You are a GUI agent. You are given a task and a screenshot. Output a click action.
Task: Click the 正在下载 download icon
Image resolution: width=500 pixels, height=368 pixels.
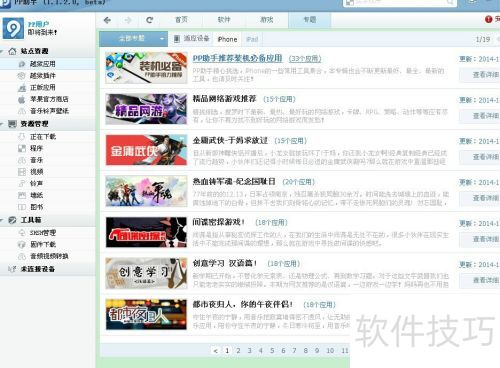22,137
